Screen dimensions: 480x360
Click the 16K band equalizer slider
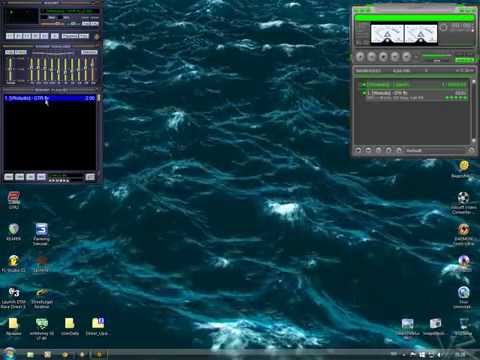tap(93, 69)
